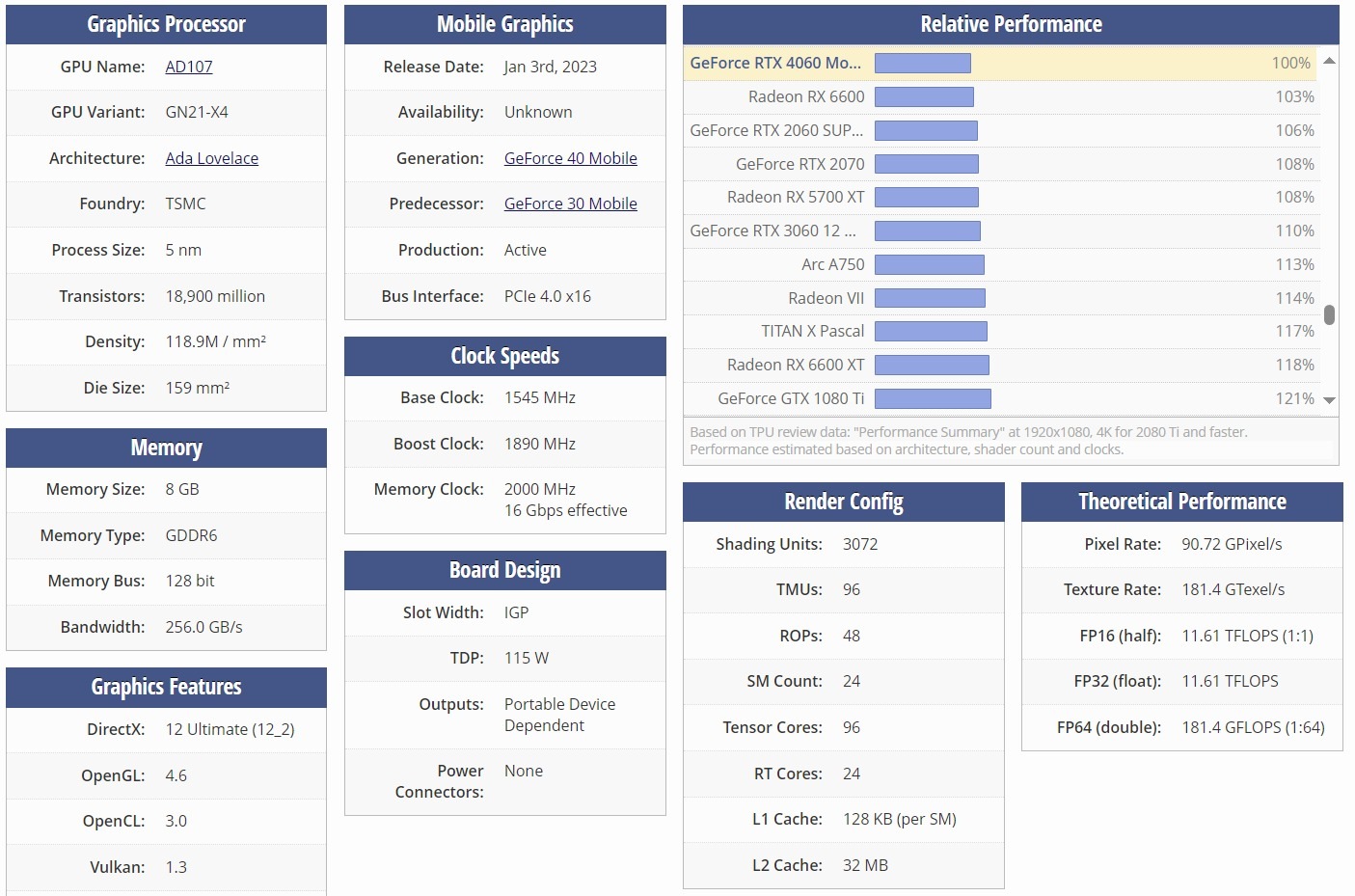Click the Clock Speeds section header
Viewport: 1355px width, 896px height.
(x=505, y=356)
